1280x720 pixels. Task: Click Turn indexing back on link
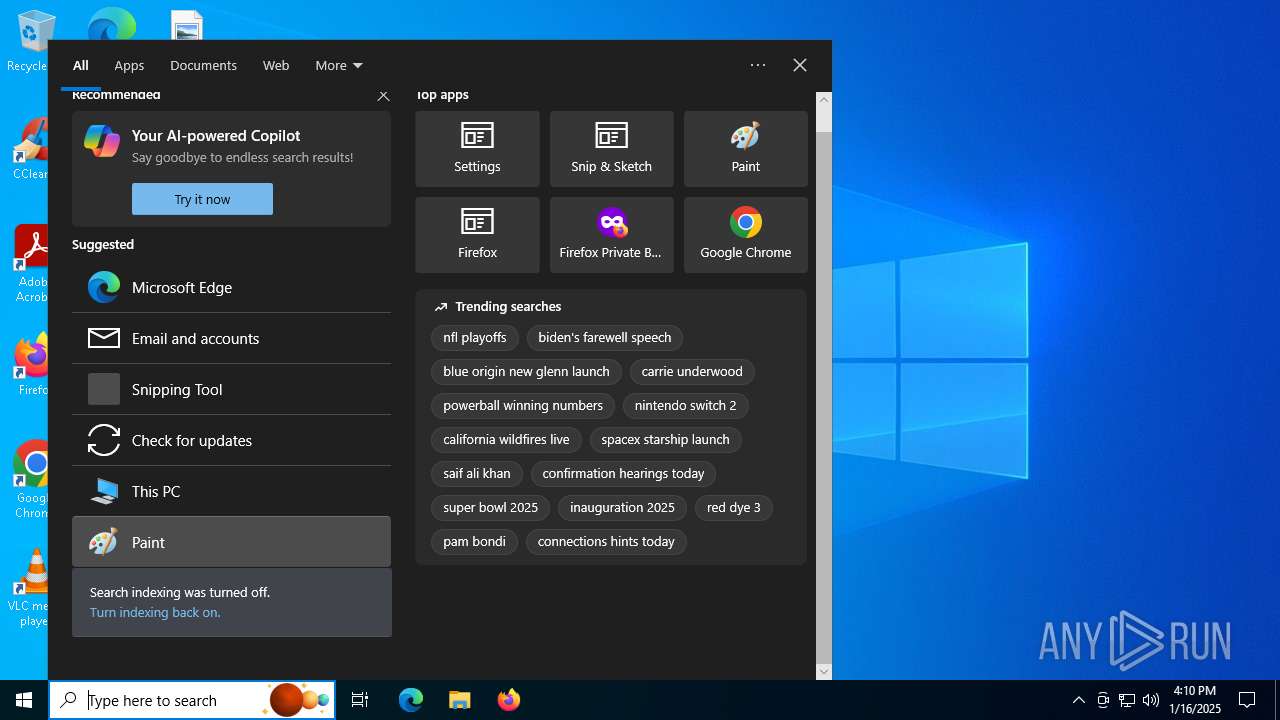pyautogui.click(x=155, y=612)
